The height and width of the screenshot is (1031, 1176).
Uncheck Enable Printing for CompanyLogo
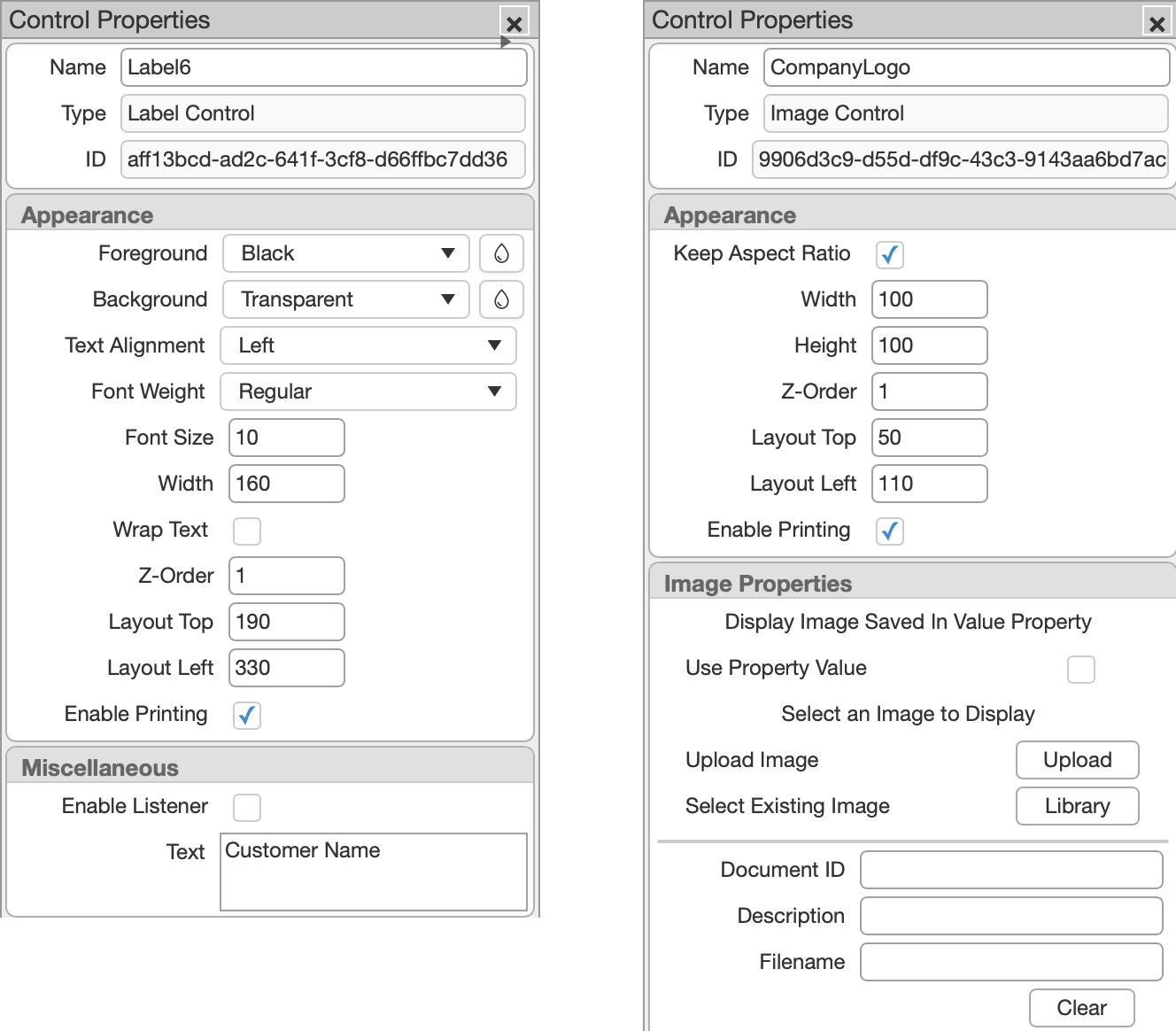(890, 531)
